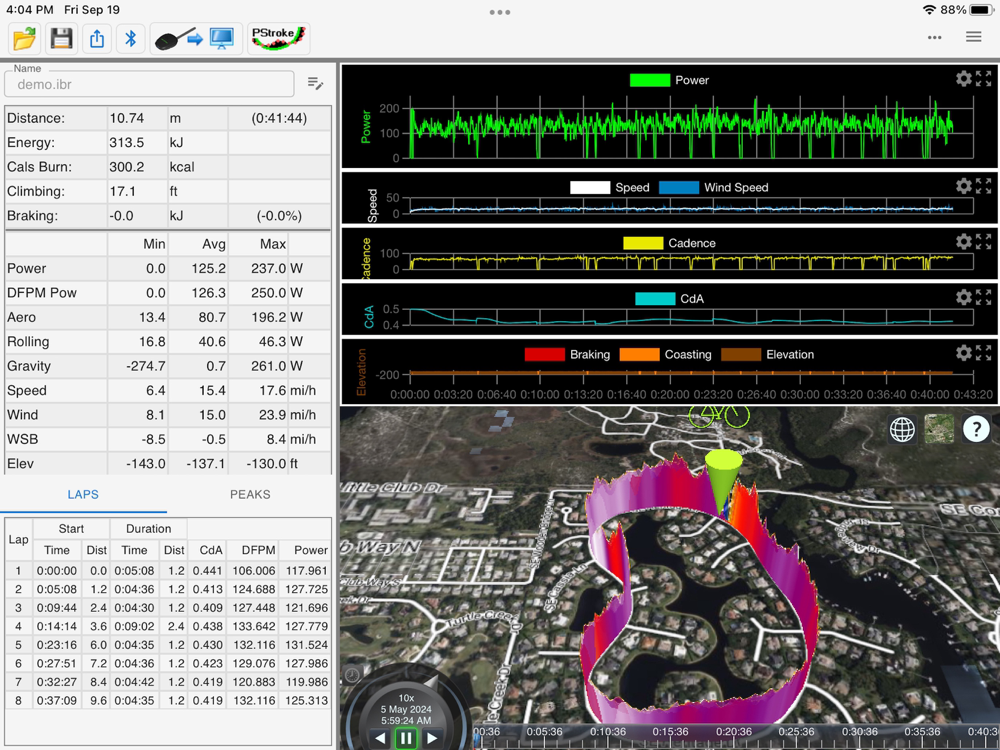
Task: Open a ride file with the folder icon
Action: tap(25, 39)
